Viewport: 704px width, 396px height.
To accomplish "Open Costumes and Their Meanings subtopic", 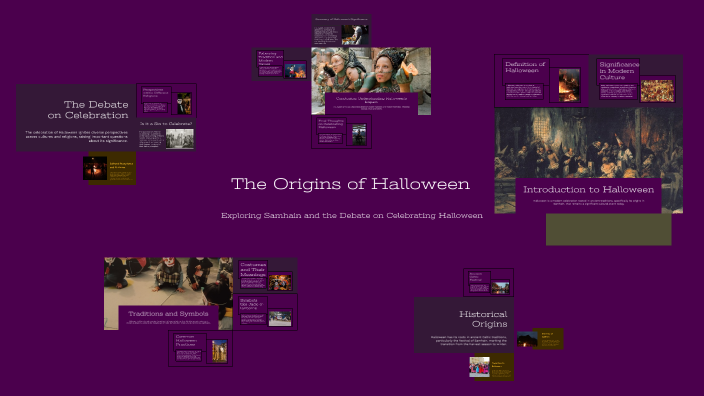I will click(265, 275).
